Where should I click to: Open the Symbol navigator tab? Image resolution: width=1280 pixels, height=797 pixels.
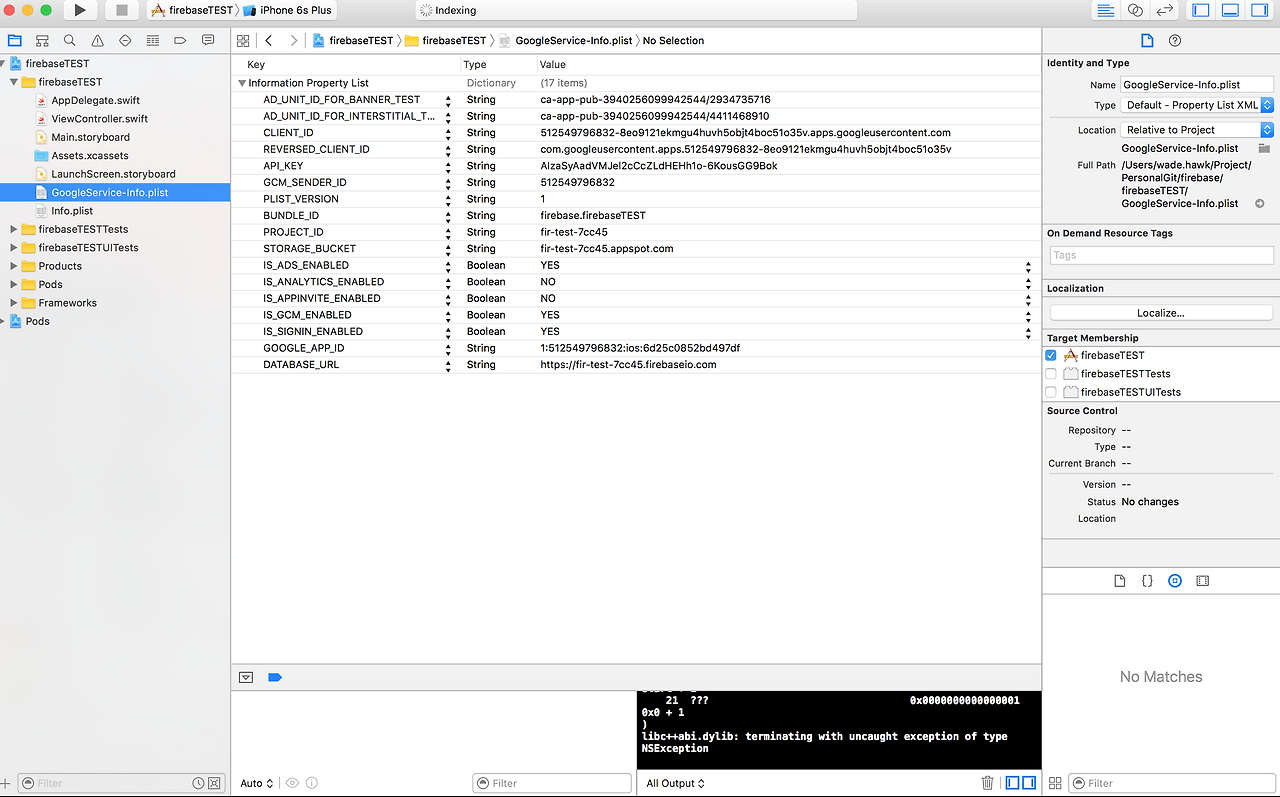(42, 41)
